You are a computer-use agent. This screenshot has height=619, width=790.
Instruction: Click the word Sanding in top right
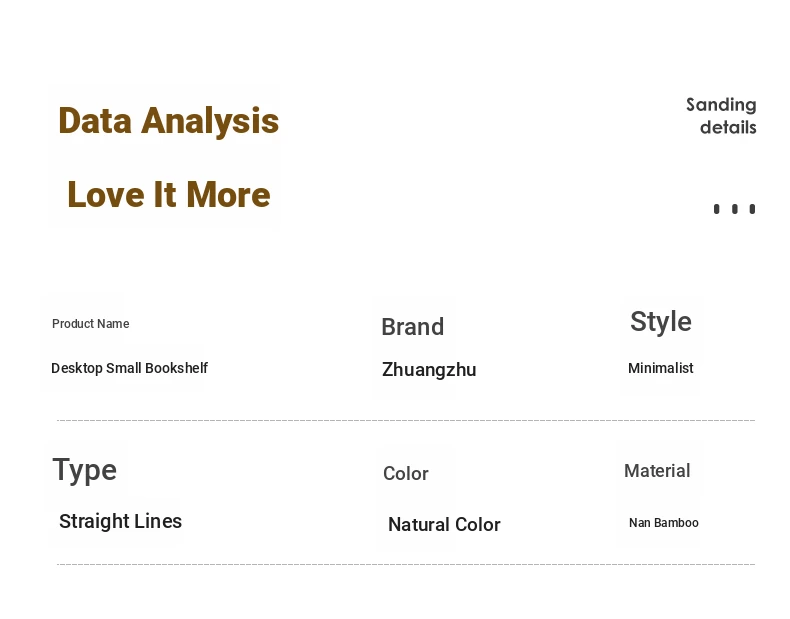pos(721,105)
